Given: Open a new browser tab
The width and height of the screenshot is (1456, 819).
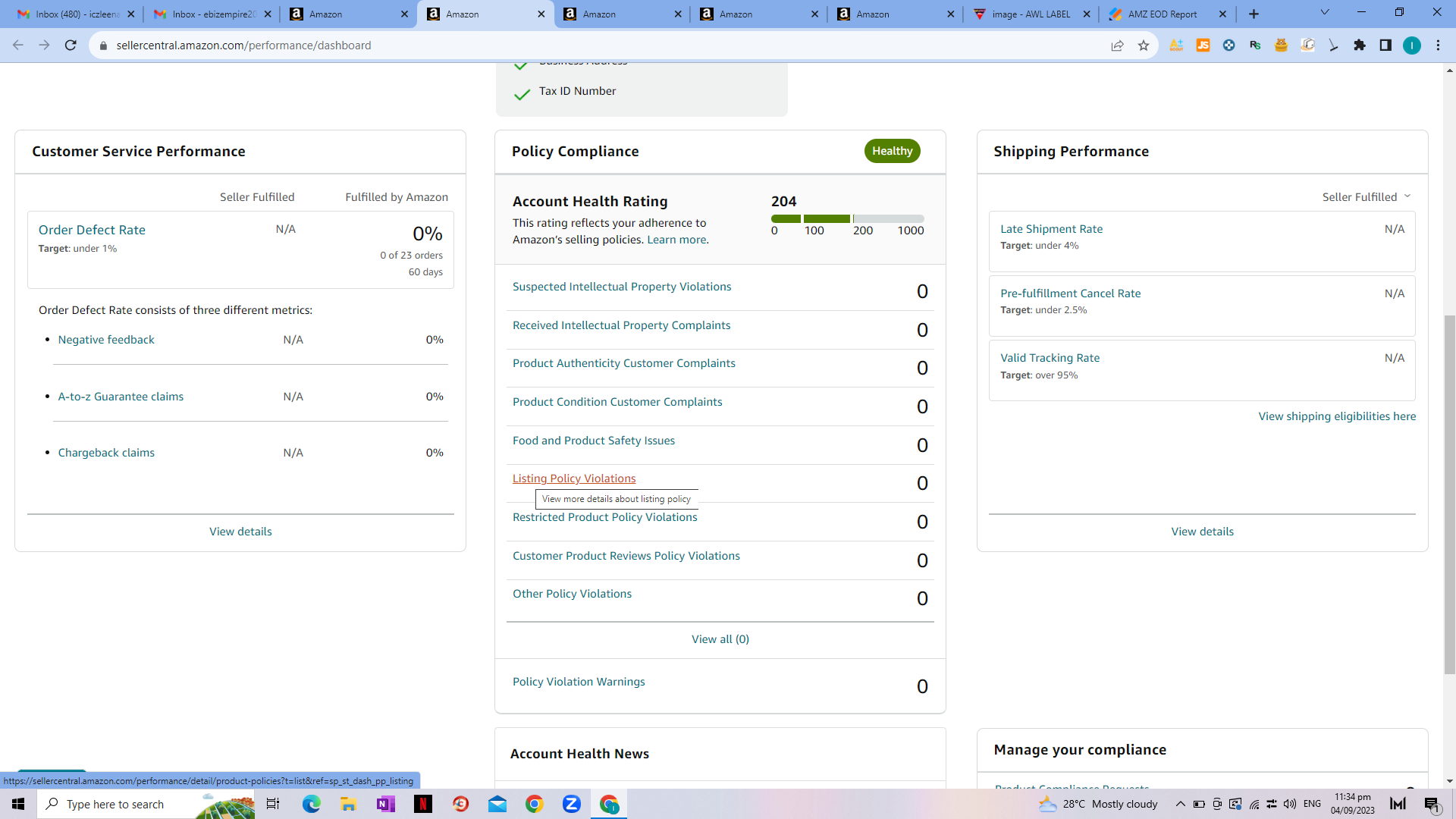Looking at the screenshot, I should tap(1254, 14).
